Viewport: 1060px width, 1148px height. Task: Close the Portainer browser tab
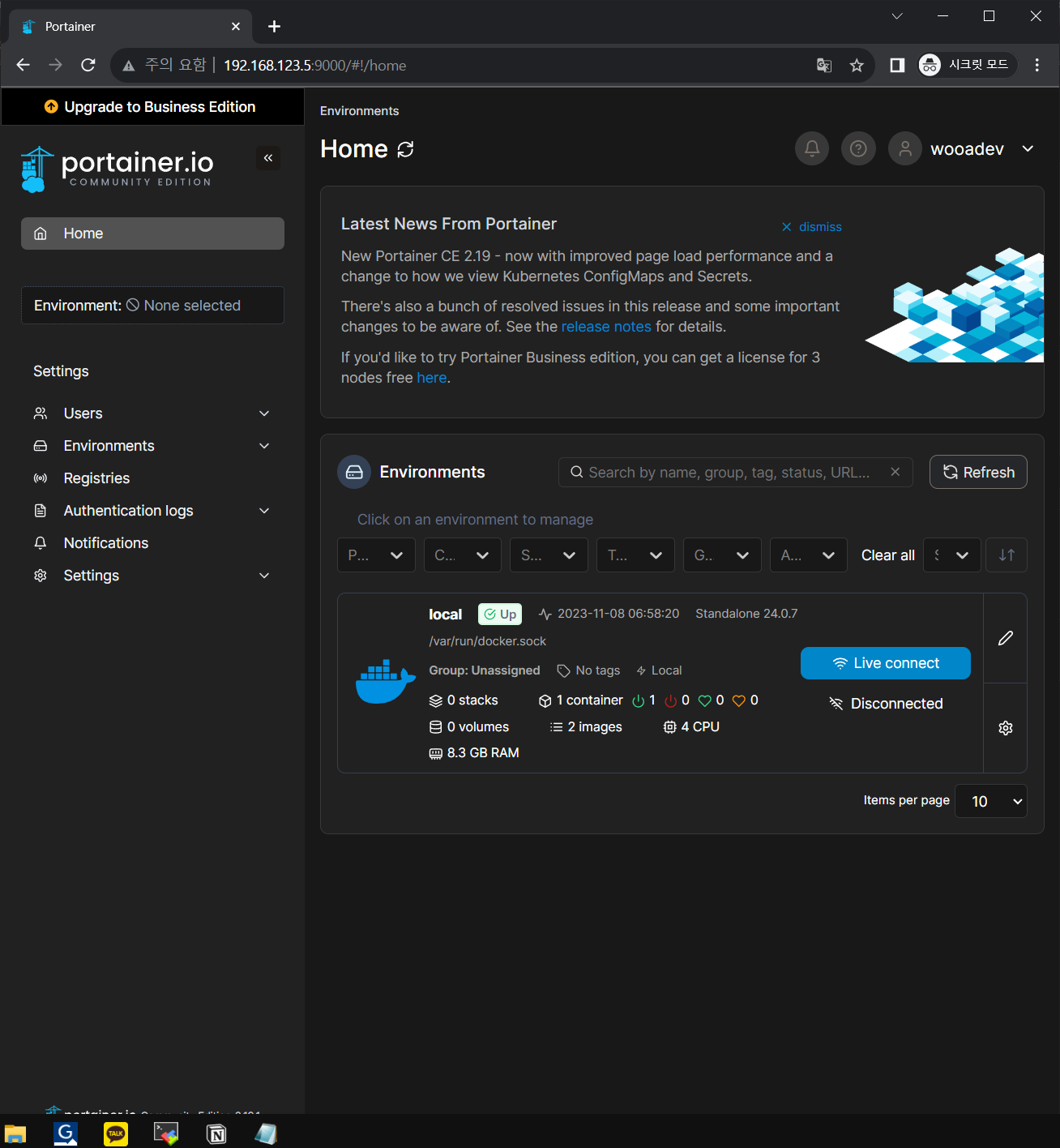coord(236,27)
